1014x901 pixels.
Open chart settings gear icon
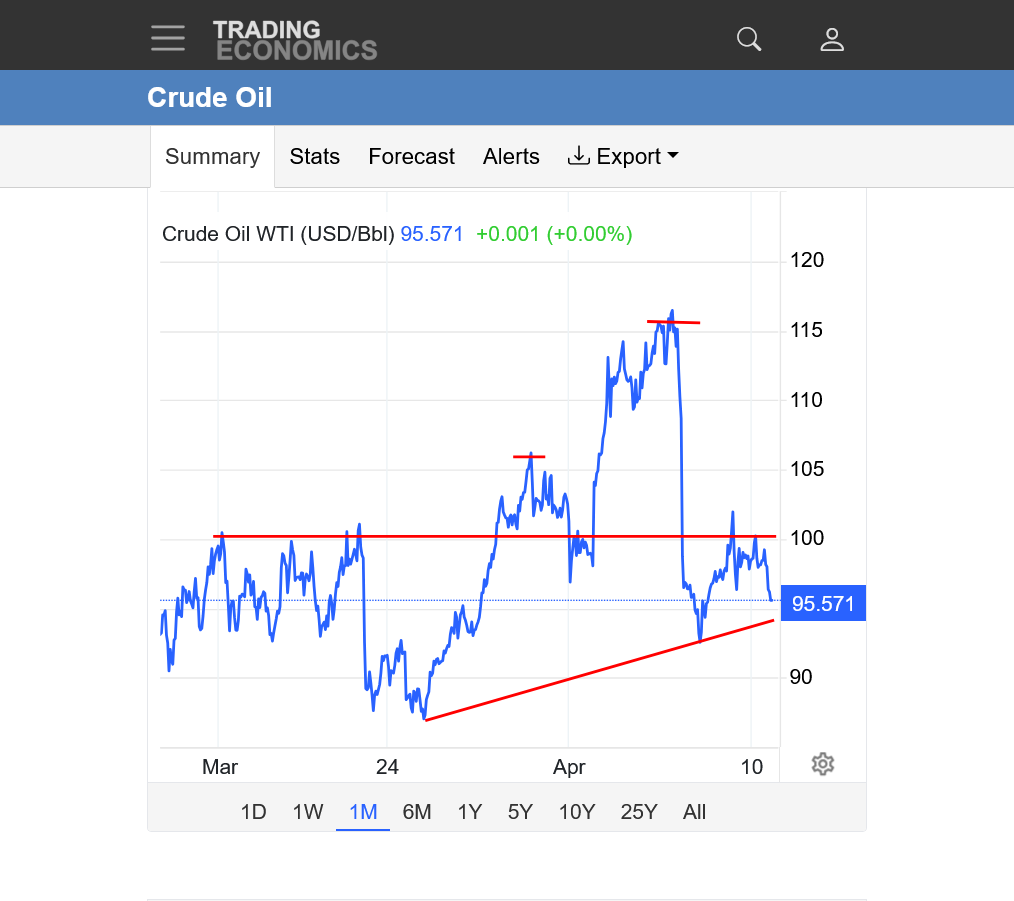(x=822, y=764)
